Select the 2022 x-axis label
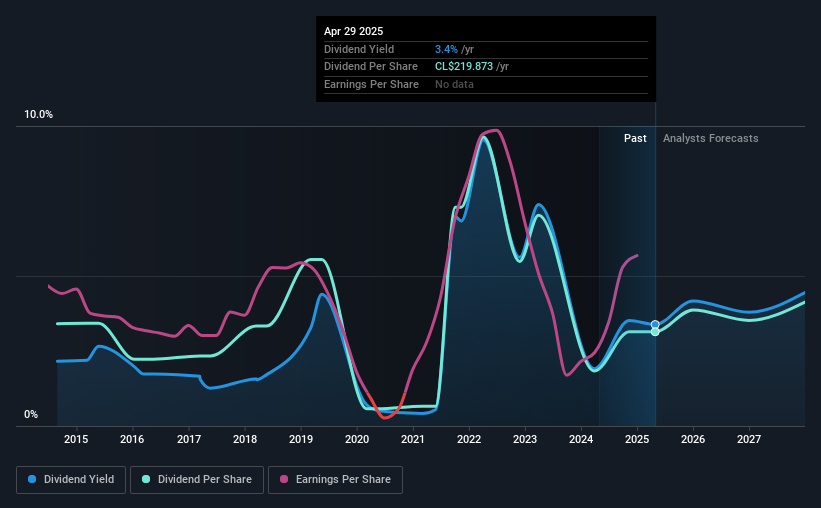 tap(469, 439)
